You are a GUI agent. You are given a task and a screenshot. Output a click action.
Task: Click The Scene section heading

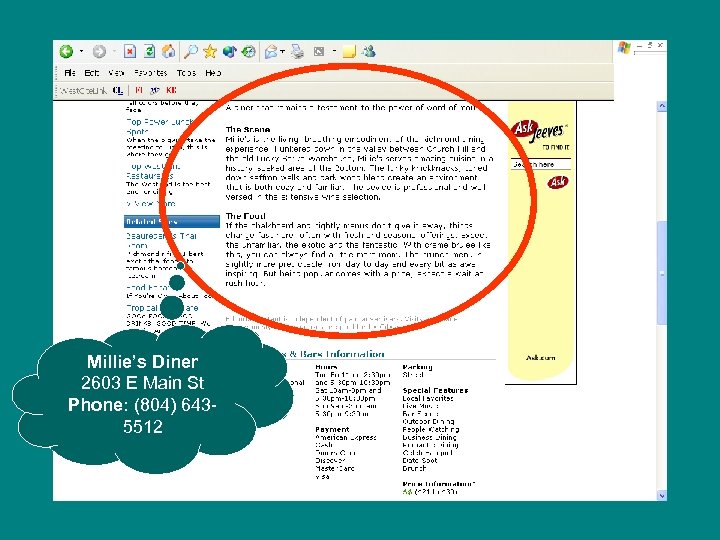click(x=248, y=129)
